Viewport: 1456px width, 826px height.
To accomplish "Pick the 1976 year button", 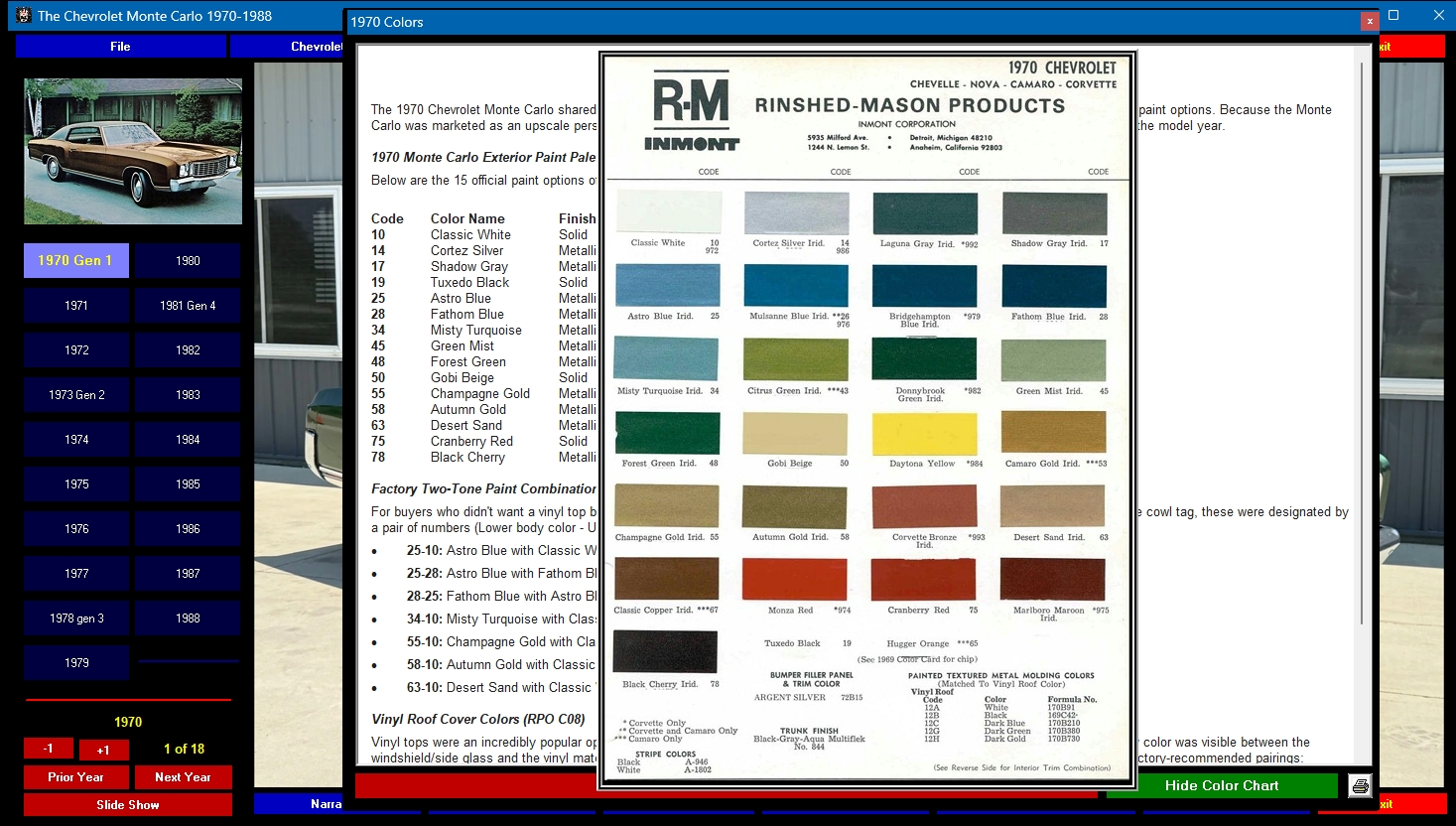I will click(76, 528).
